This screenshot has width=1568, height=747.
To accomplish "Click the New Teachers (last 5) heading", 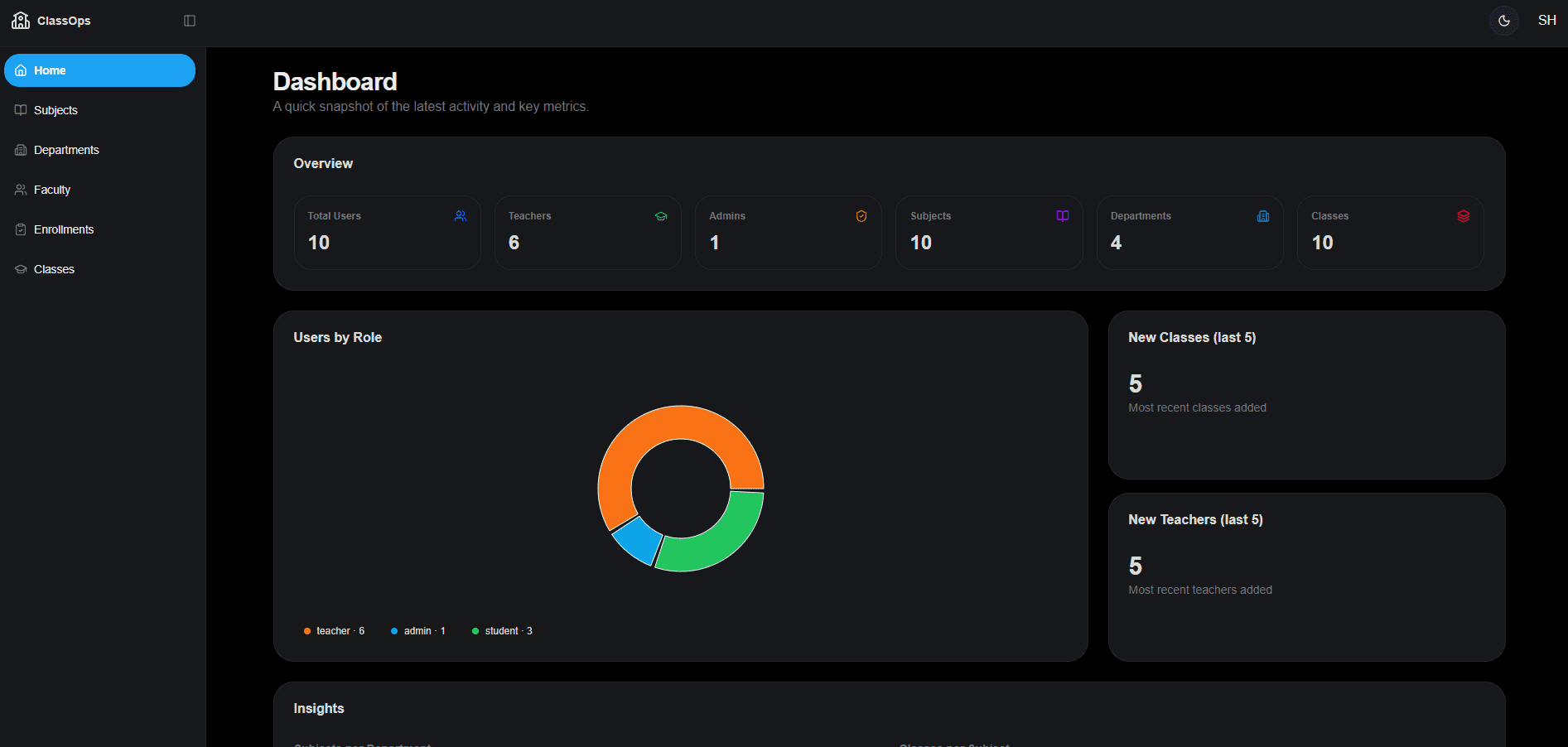I will pyautogui.click(x=1195, y=519).
